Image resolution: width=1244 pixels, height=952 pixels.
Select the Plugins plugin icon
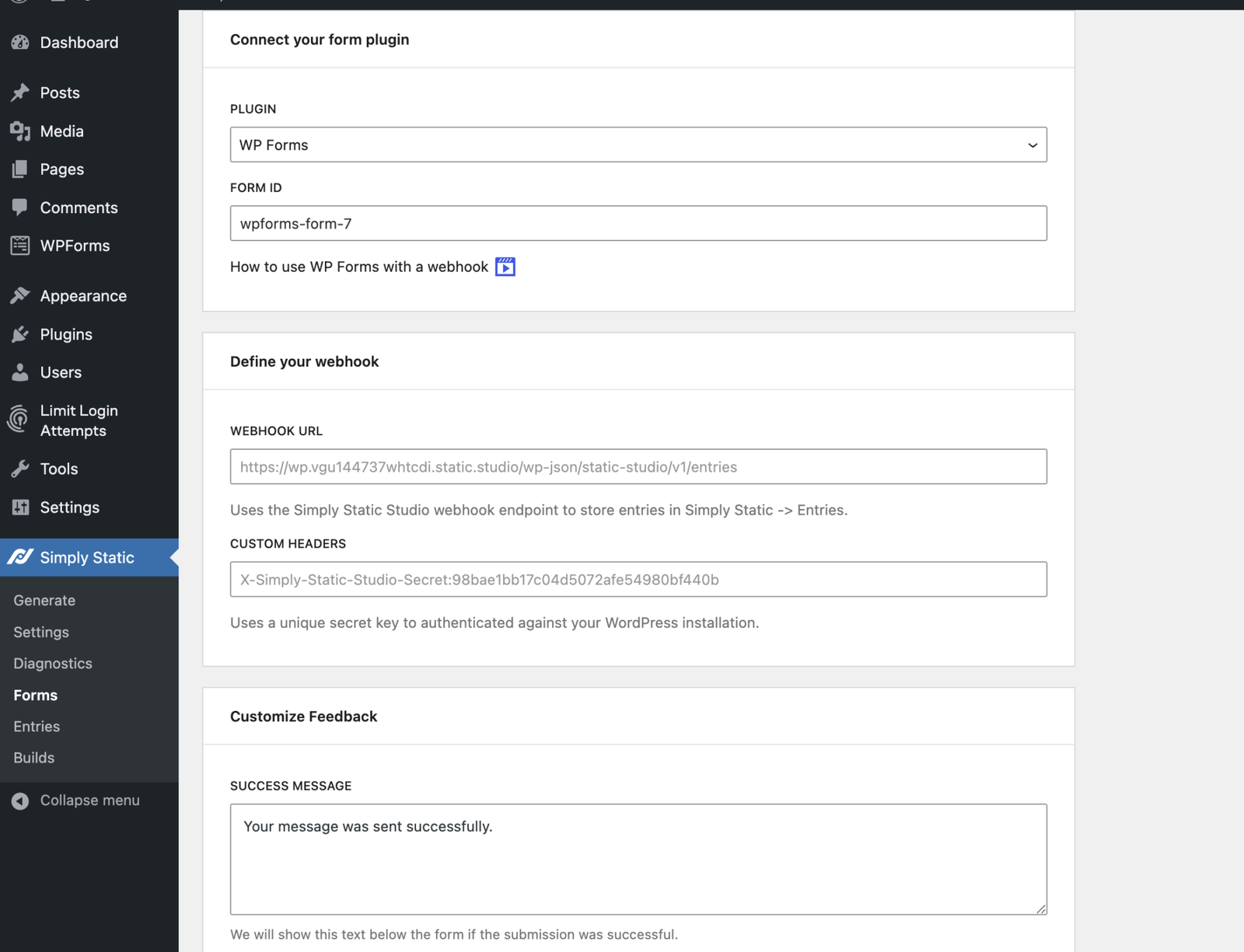(19, 334)
